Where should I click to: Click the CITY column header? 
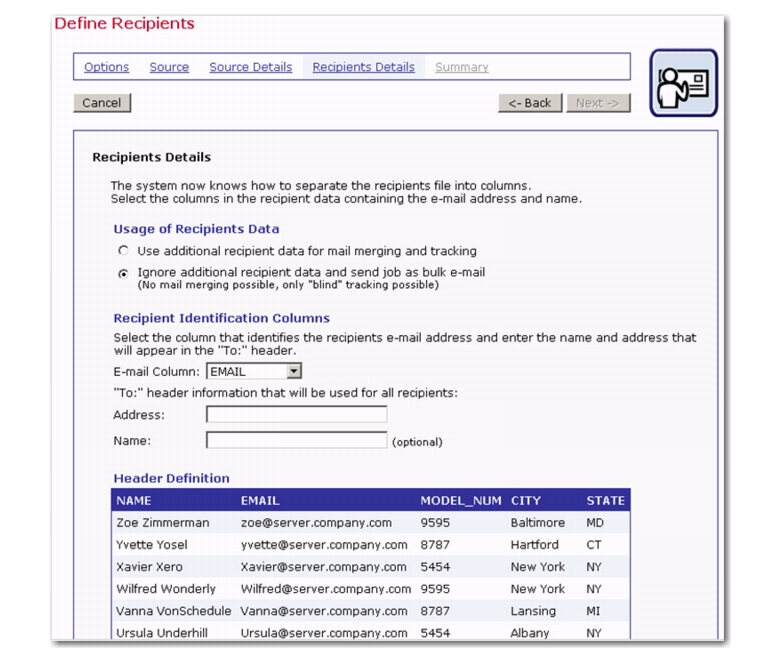pyautogui.click(x=526, y=501)
